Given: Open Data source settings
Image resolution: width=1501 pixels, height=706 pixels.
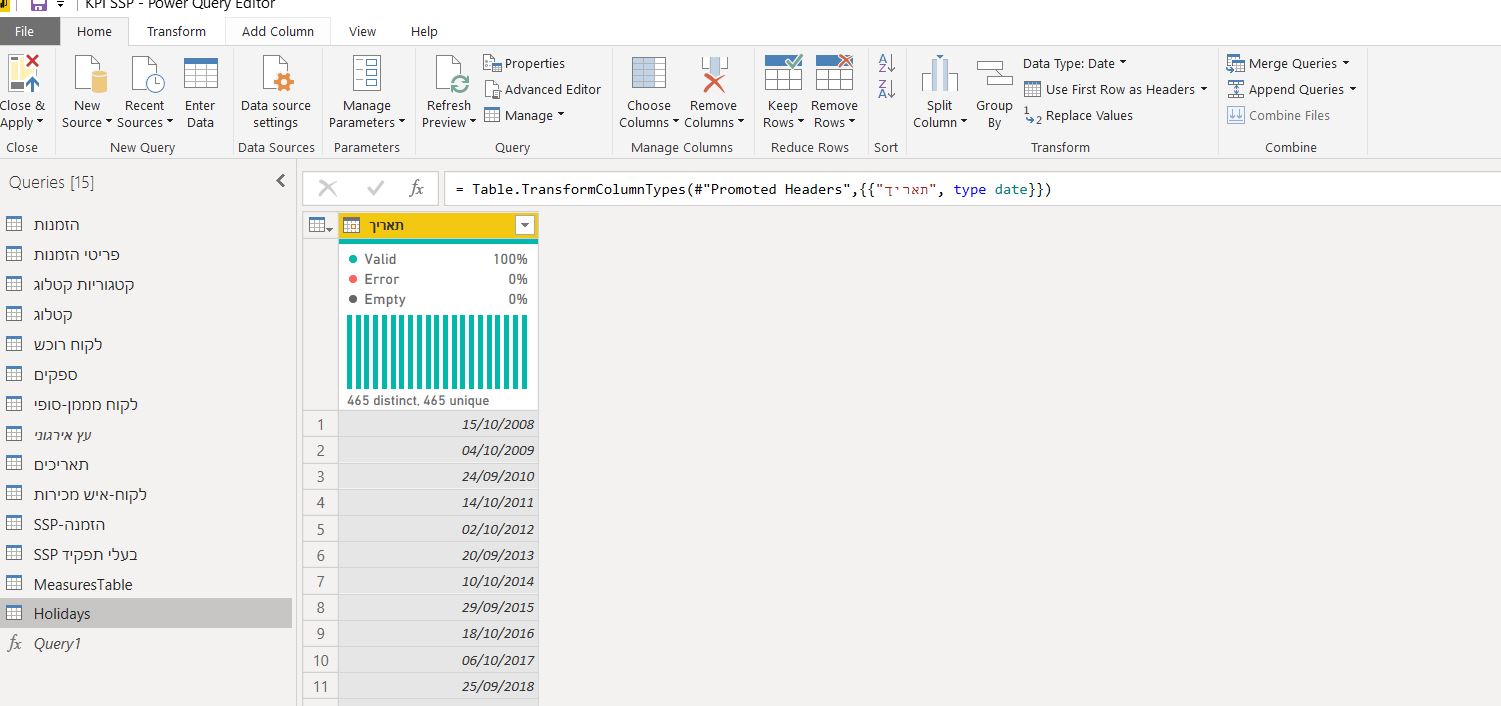Looking at the screenshot, I should click(276, 74).
